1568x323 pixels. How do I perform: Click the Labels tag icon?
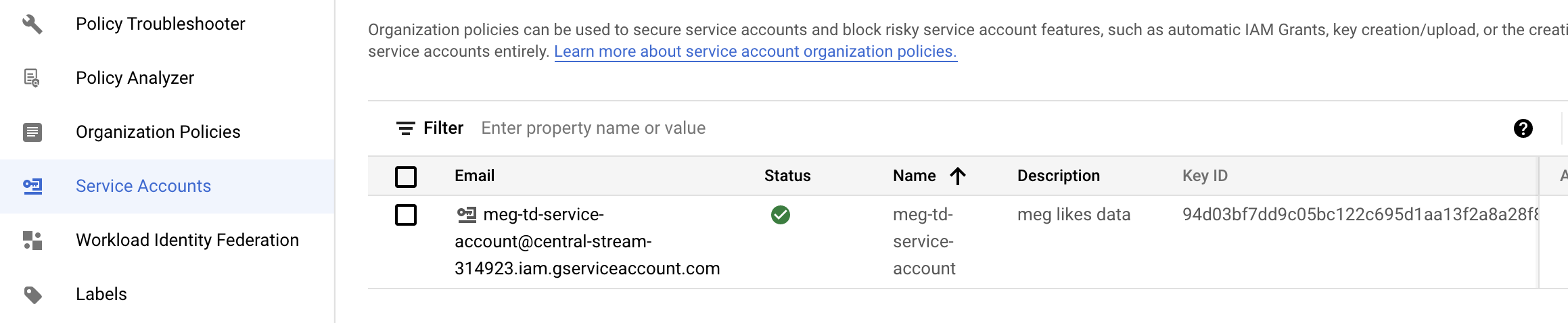point(32,295)
